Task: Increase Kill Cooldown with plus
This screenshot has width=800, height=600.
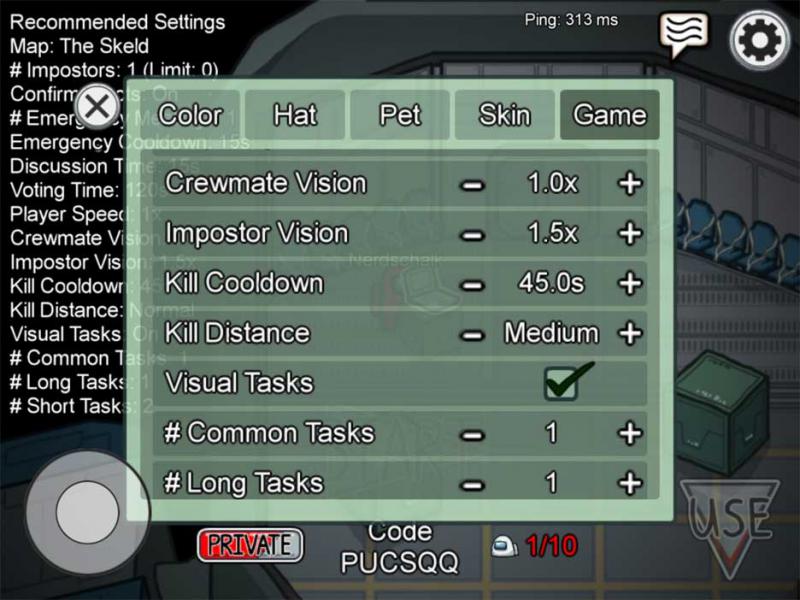Action: 630,283
